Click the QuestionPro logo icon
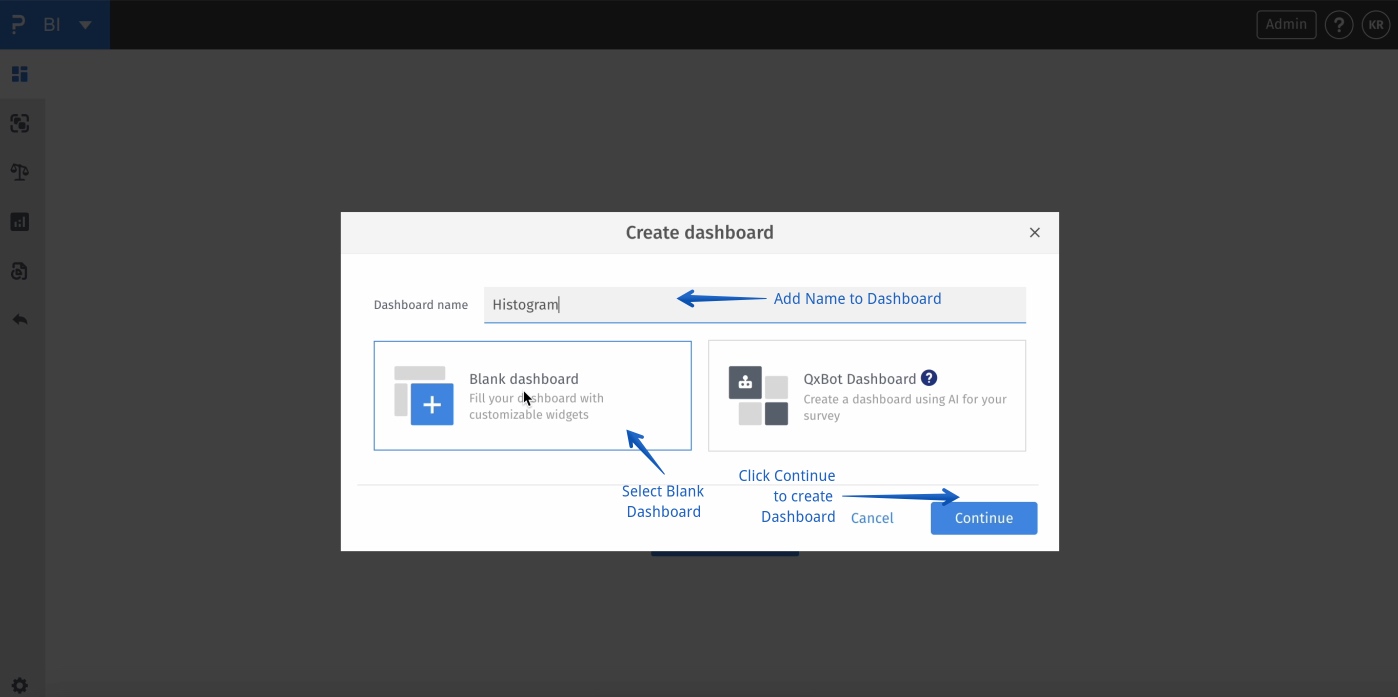Image resolution: width=1398 pixels, height=697 pixels. coord(18,24)
